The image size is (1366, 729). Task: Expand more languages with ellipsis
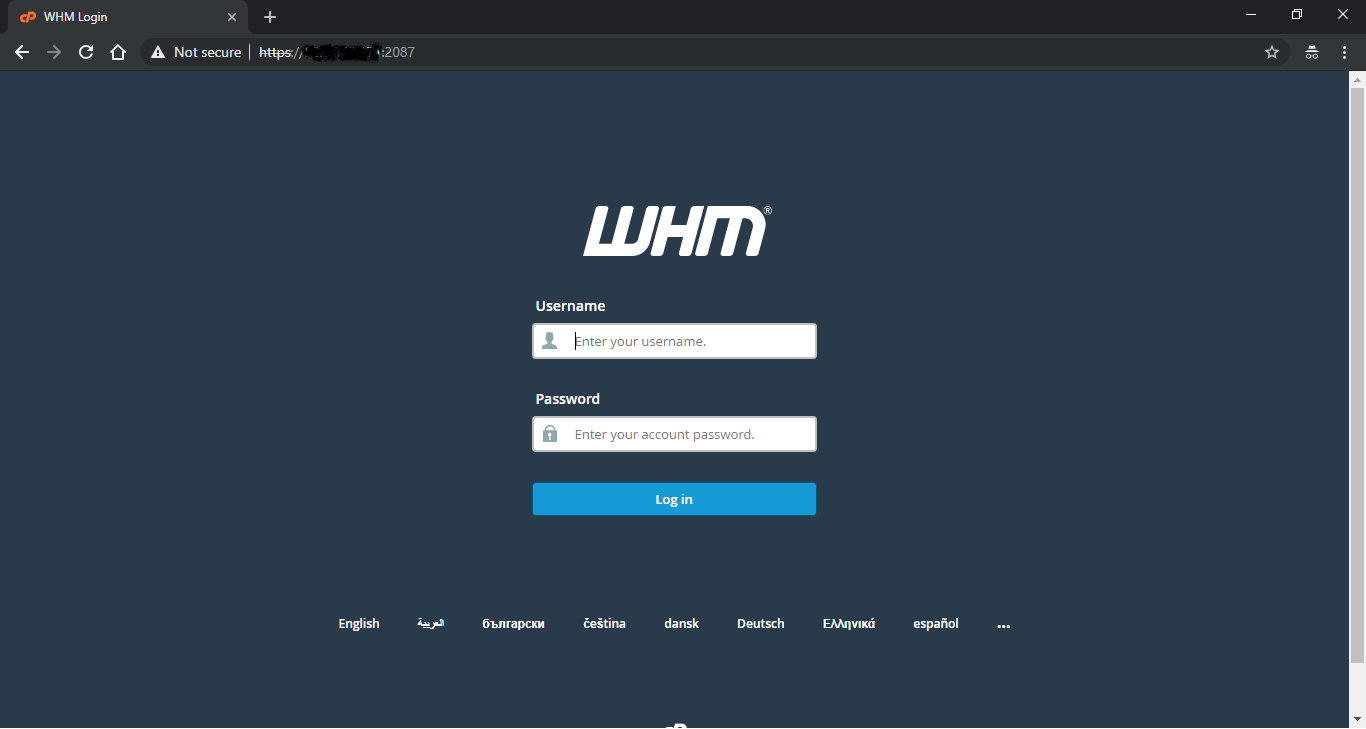coord(1004,624)
